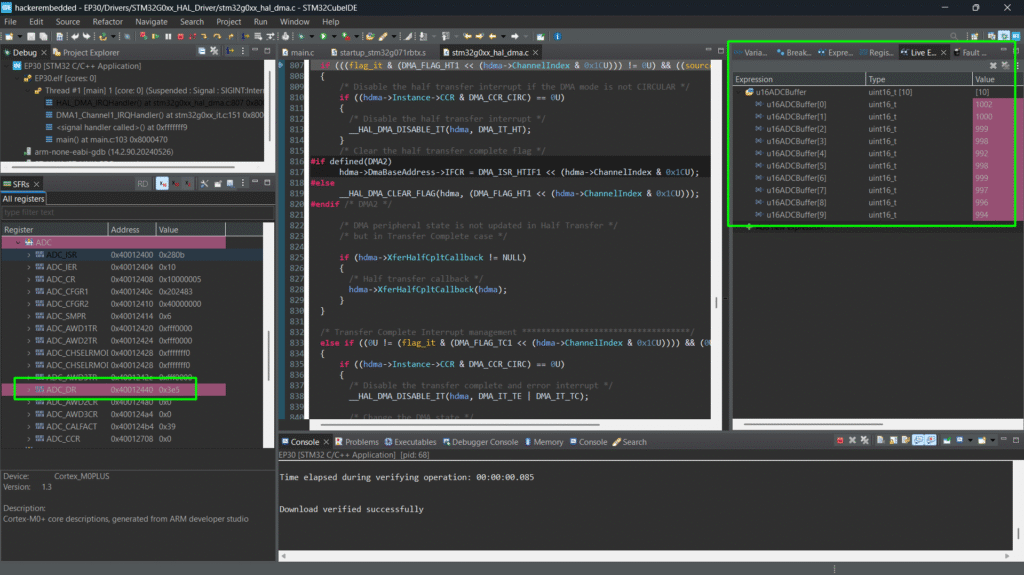Click the Save icon in the main toolbar
1024x575 pixels.
pyautogui.click(x=29, y=36)
